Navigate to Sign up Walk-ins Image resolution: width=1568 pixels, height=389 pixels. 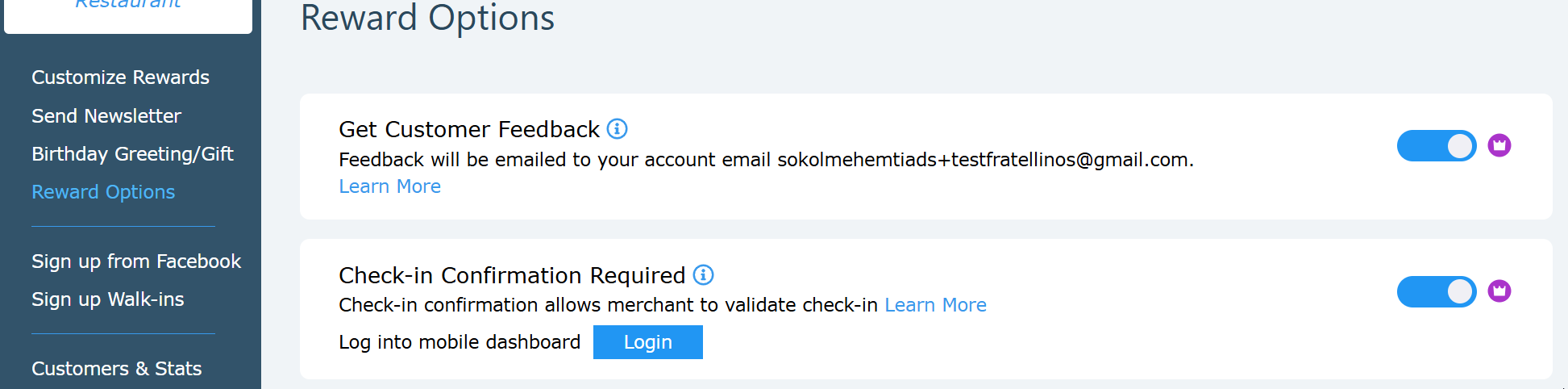point(108,299)
